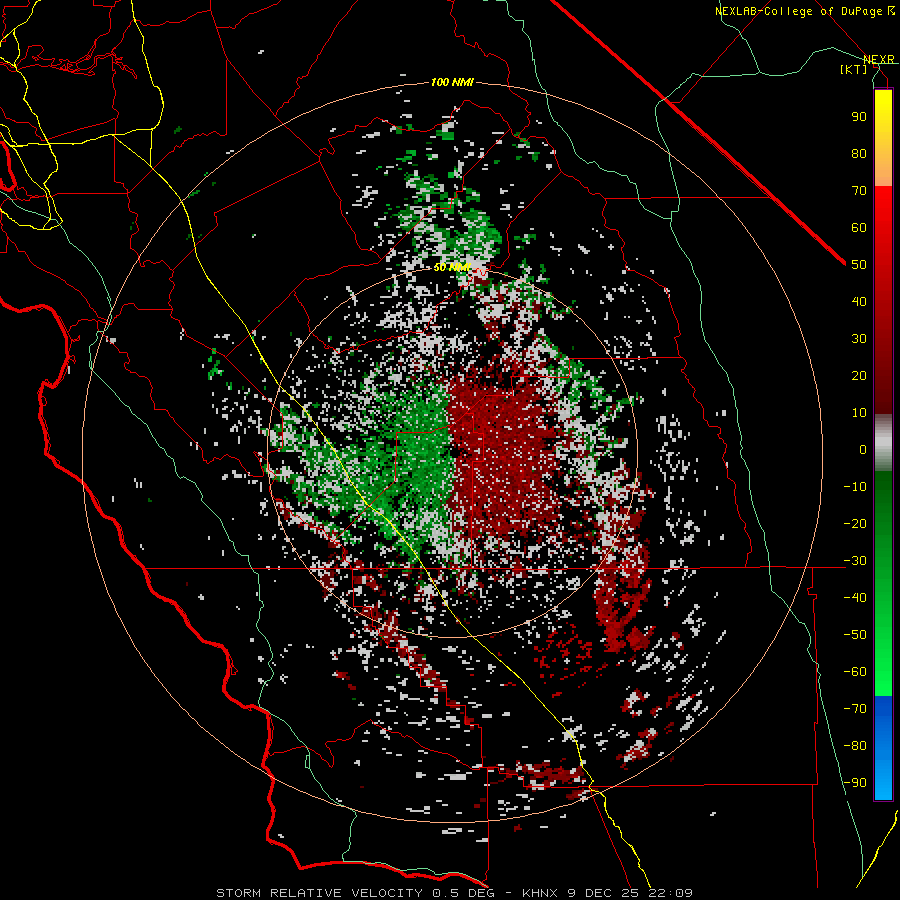Screen dimensions: 900x900
Task: Select the 70 value on velocity scale
Action: coord(859,191)
